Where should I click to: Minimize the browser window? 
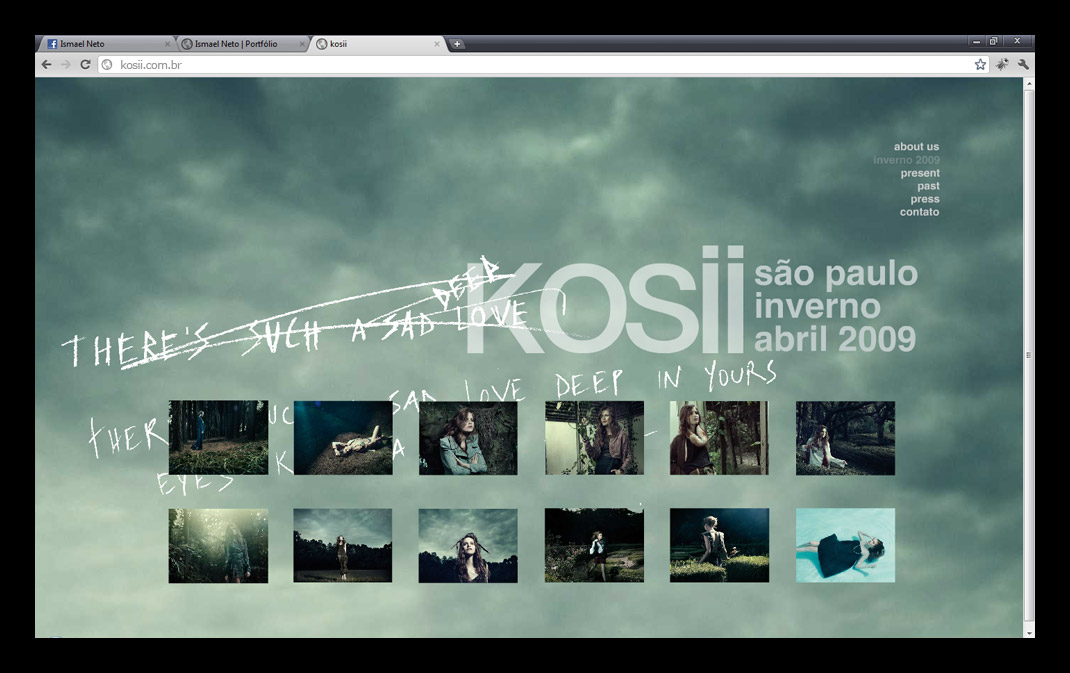(977, 42)
